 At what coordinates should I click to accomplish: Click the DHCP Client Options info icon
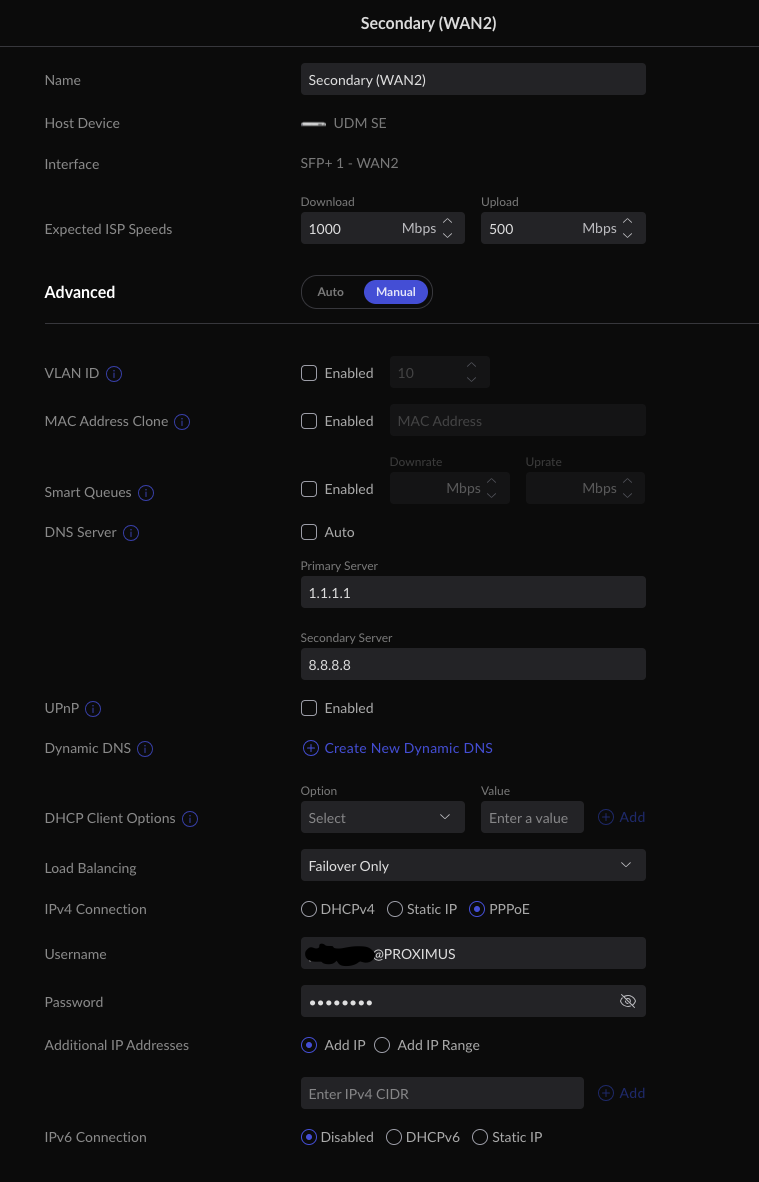(x=190, y=819)
